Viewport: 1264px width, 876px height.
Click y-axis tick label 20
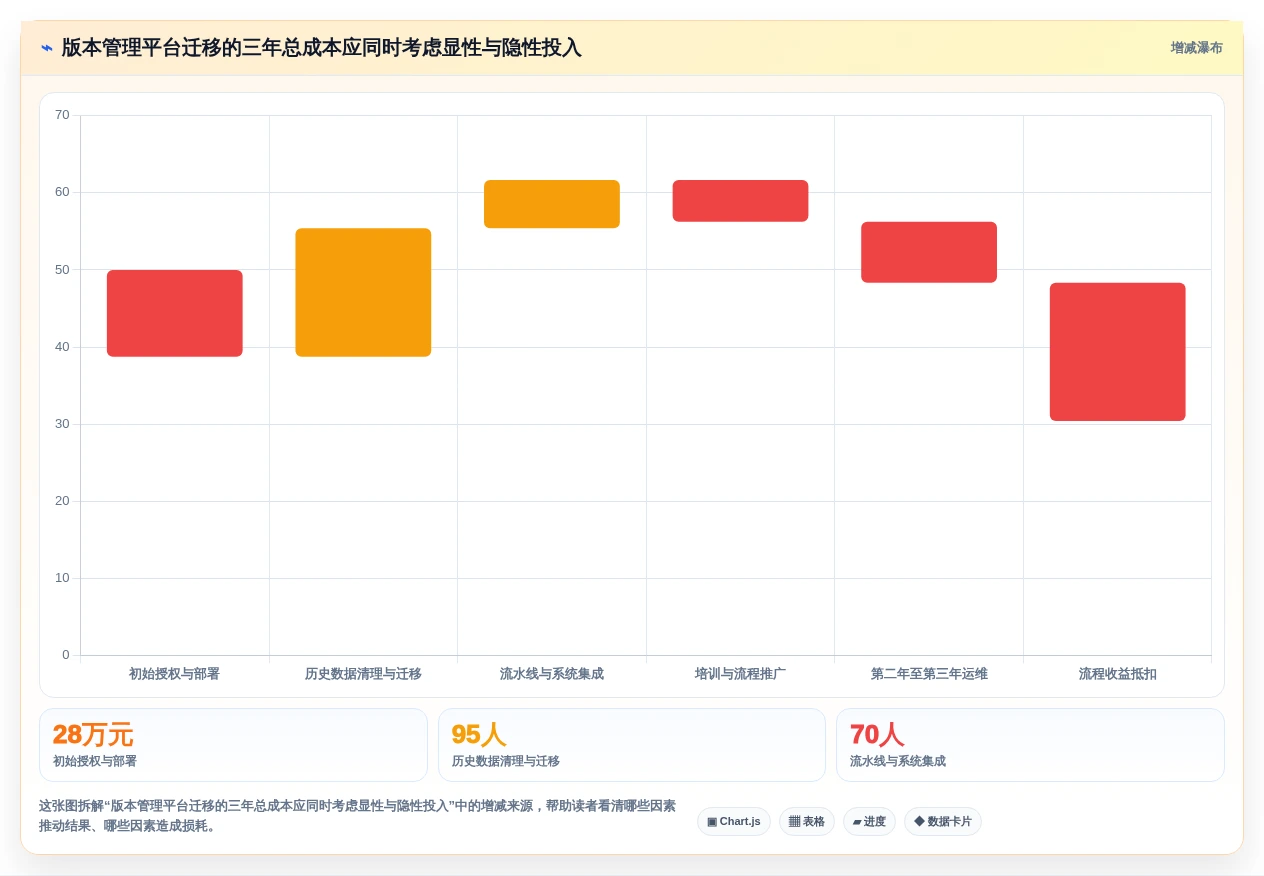62,501
